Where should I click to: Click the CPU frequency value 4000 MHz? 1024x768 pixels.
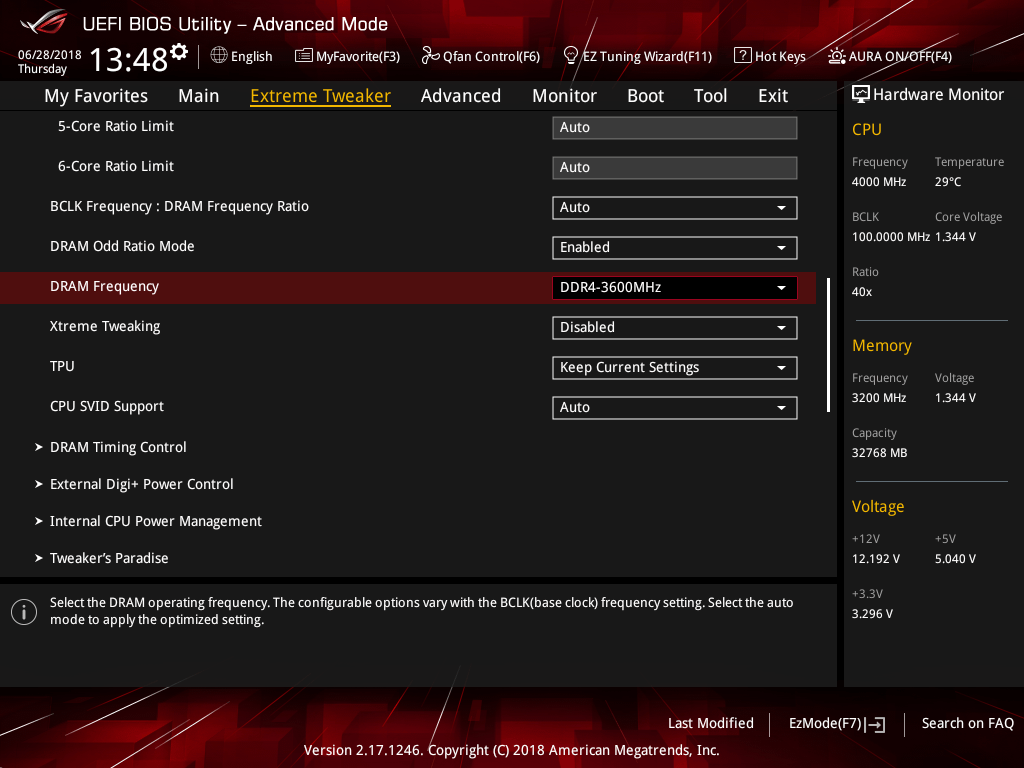tap(879, 182)
